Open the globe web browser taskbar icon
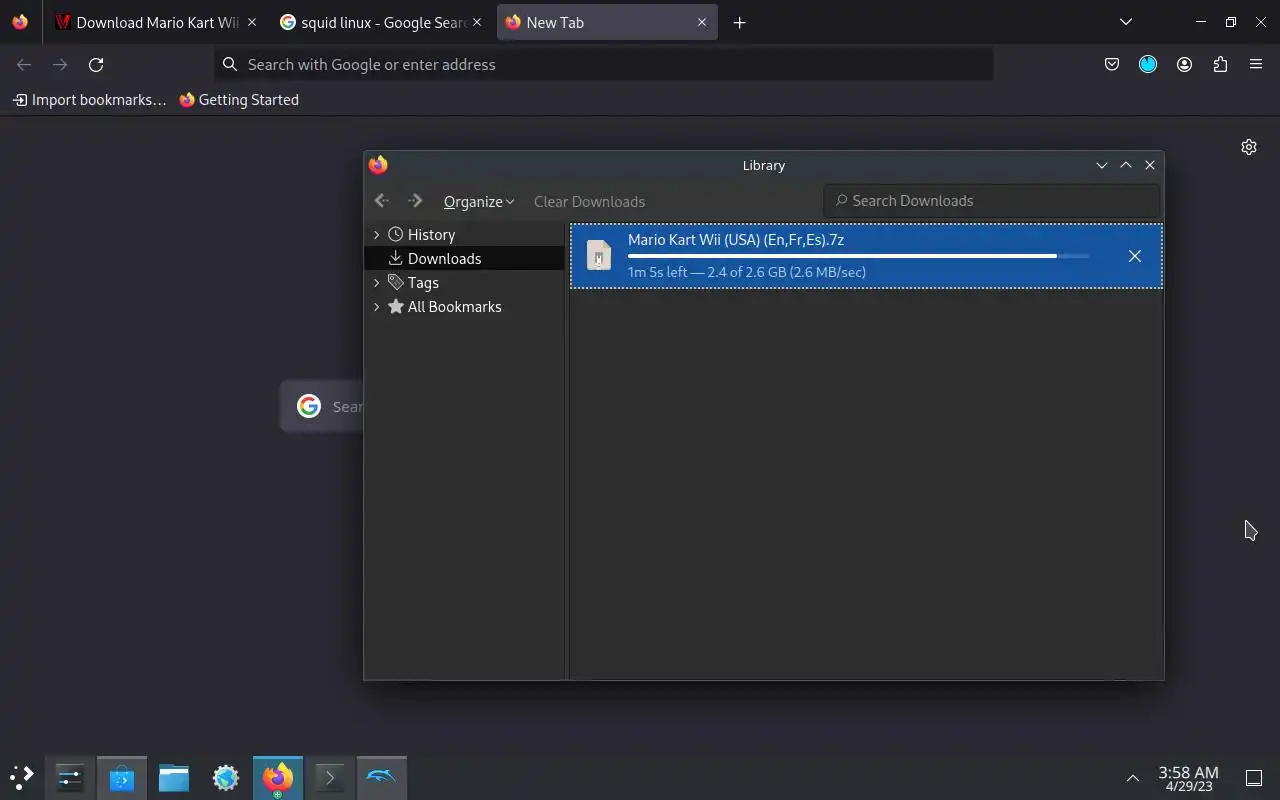 (x=226, y=777)
